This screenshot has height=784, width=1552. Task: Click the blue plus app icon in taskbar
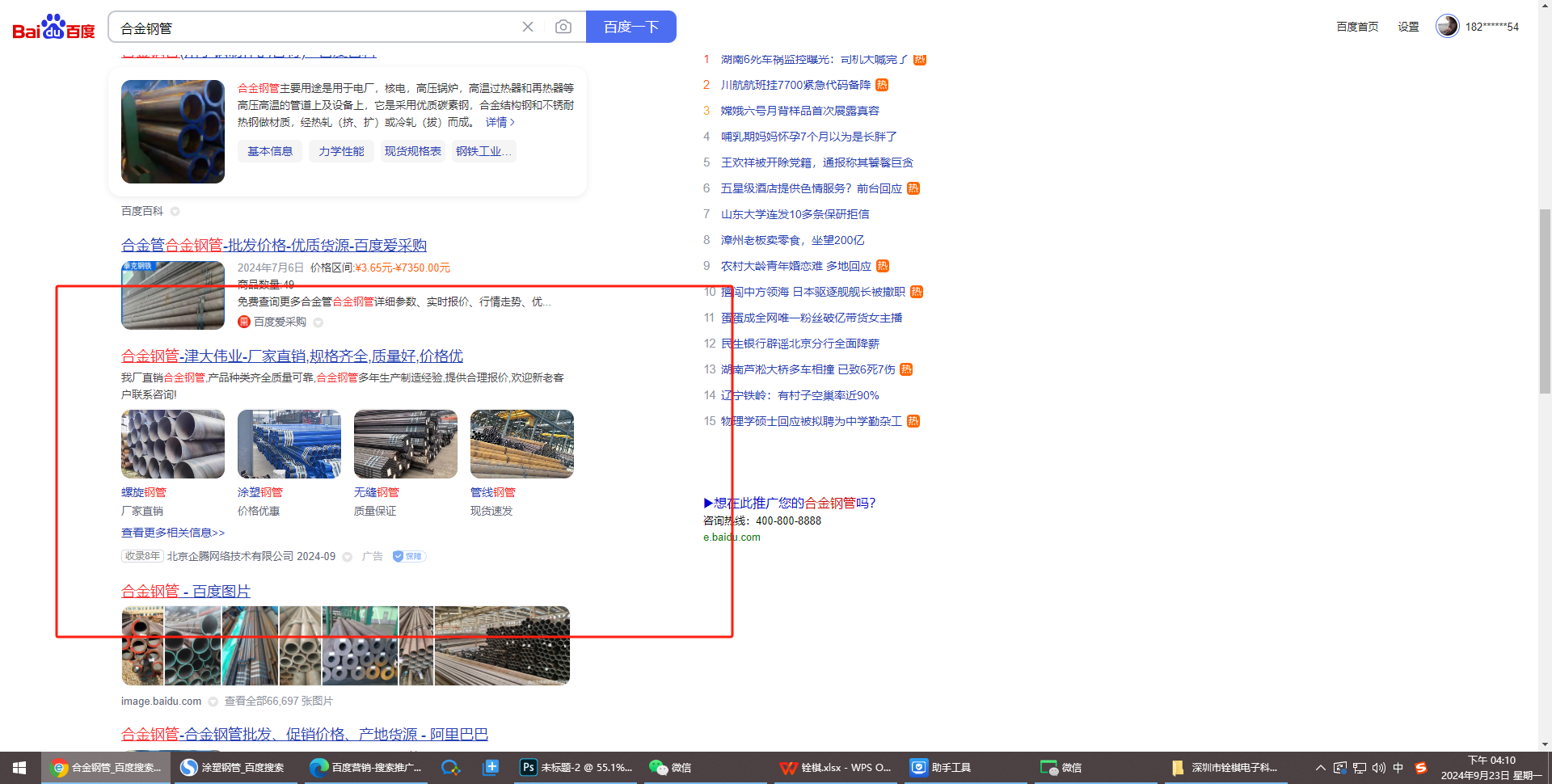coord(491,768)
